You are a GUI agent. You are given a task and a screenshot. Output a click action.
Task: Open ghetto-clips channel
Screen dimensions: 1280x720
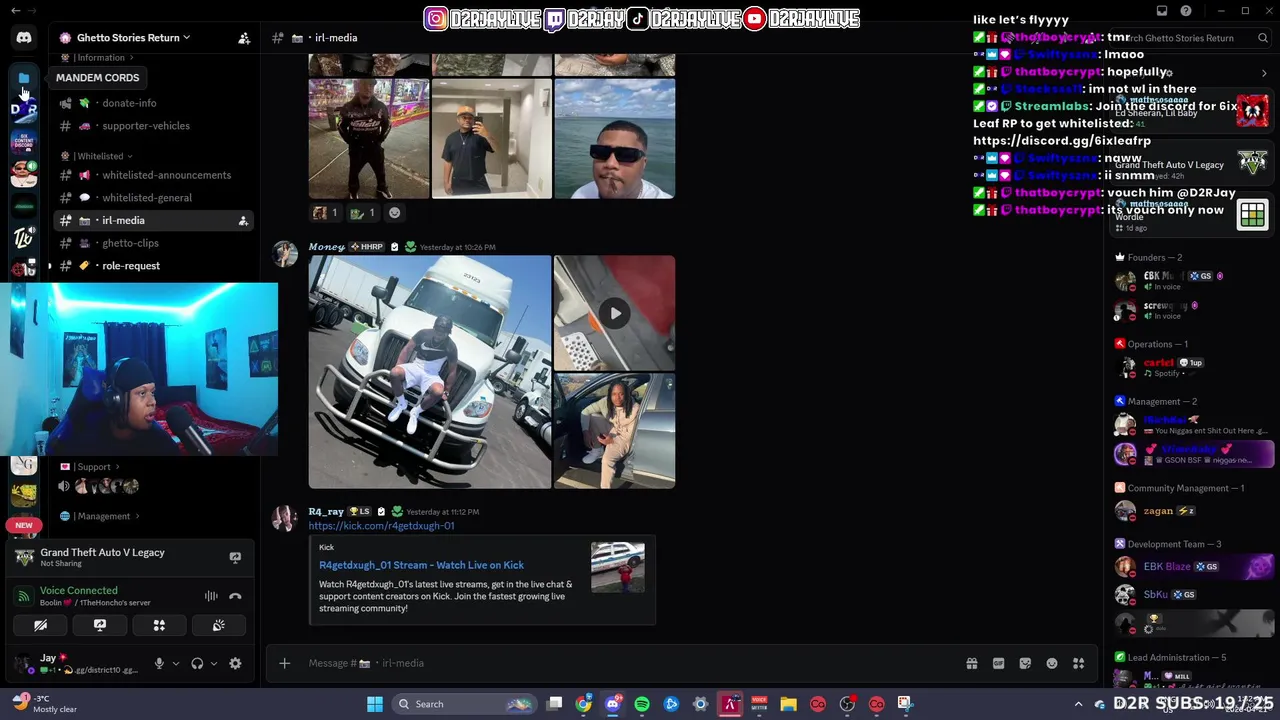point(153,243)
